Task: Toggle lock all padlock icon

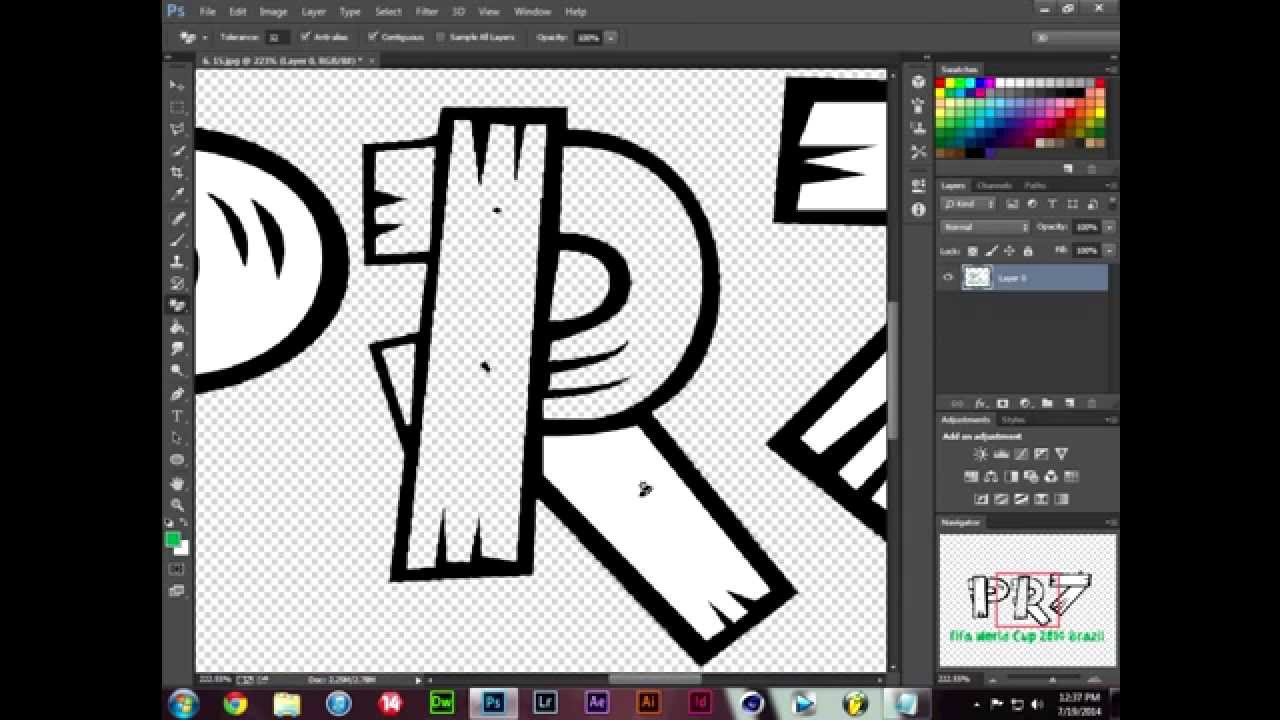Action: (1027, 251)
